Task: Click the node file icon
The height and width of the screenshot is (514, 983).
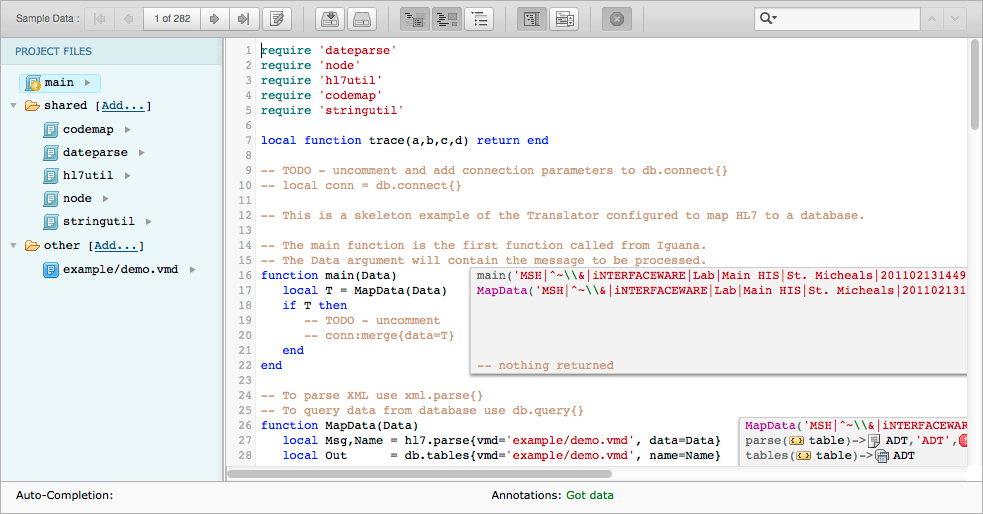Action: (51, 199)
